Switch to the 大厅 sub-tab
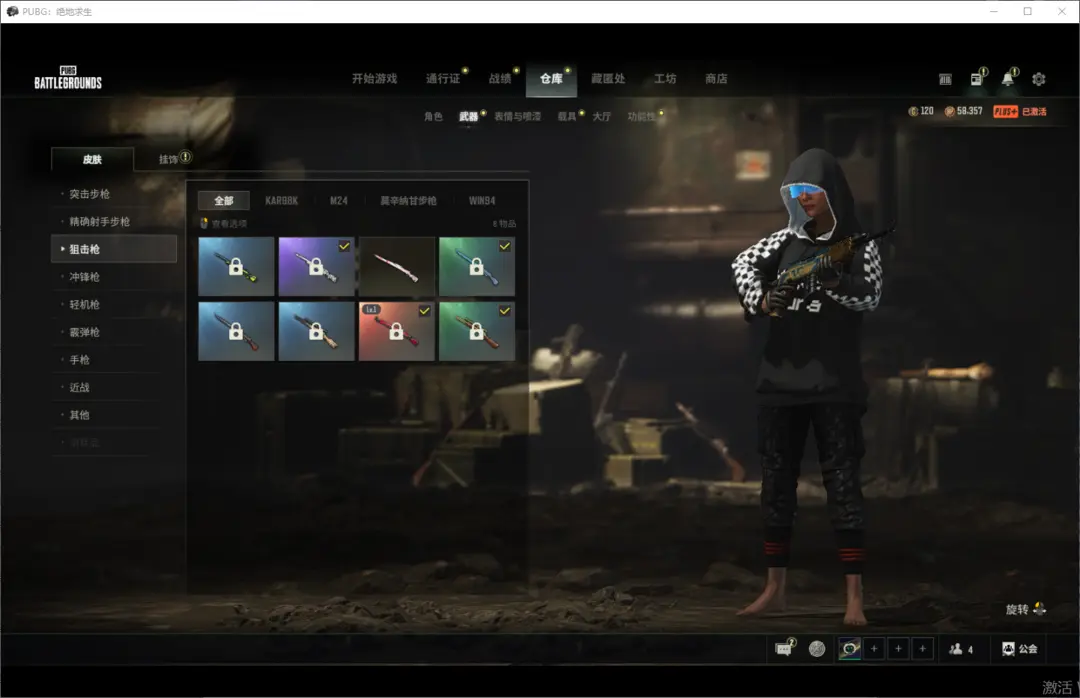1080x698 pixels. pos(602,116)
